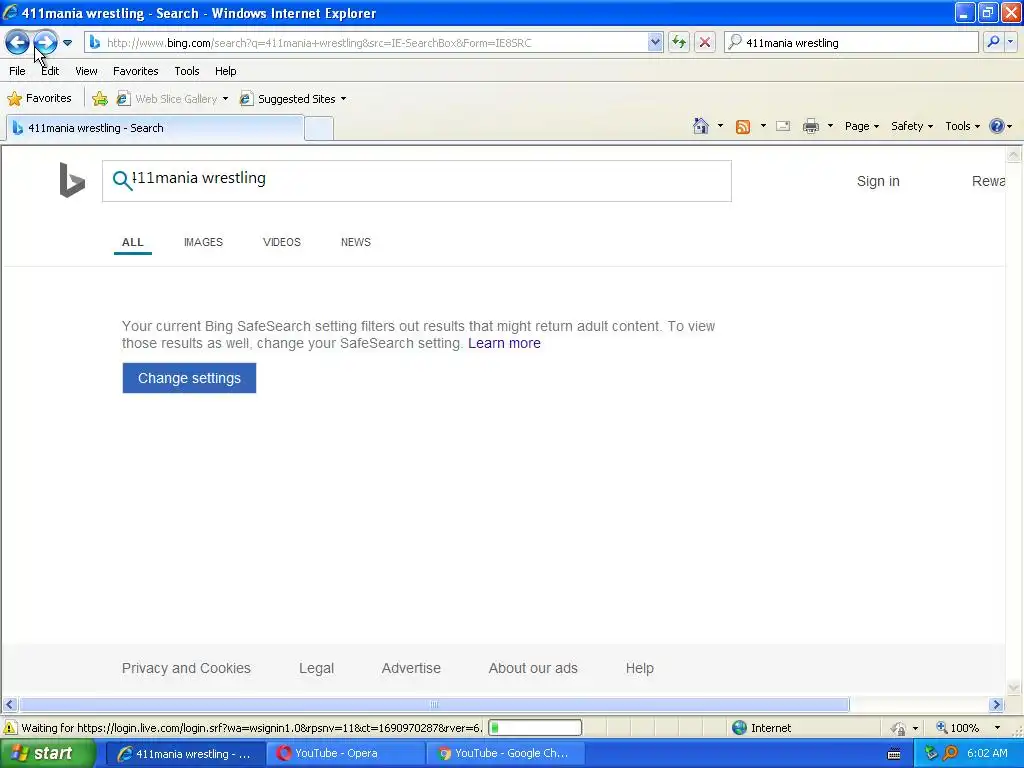1024x768 pixels.
Task: Open the Legal footer link
Action: tap(316, 668)
